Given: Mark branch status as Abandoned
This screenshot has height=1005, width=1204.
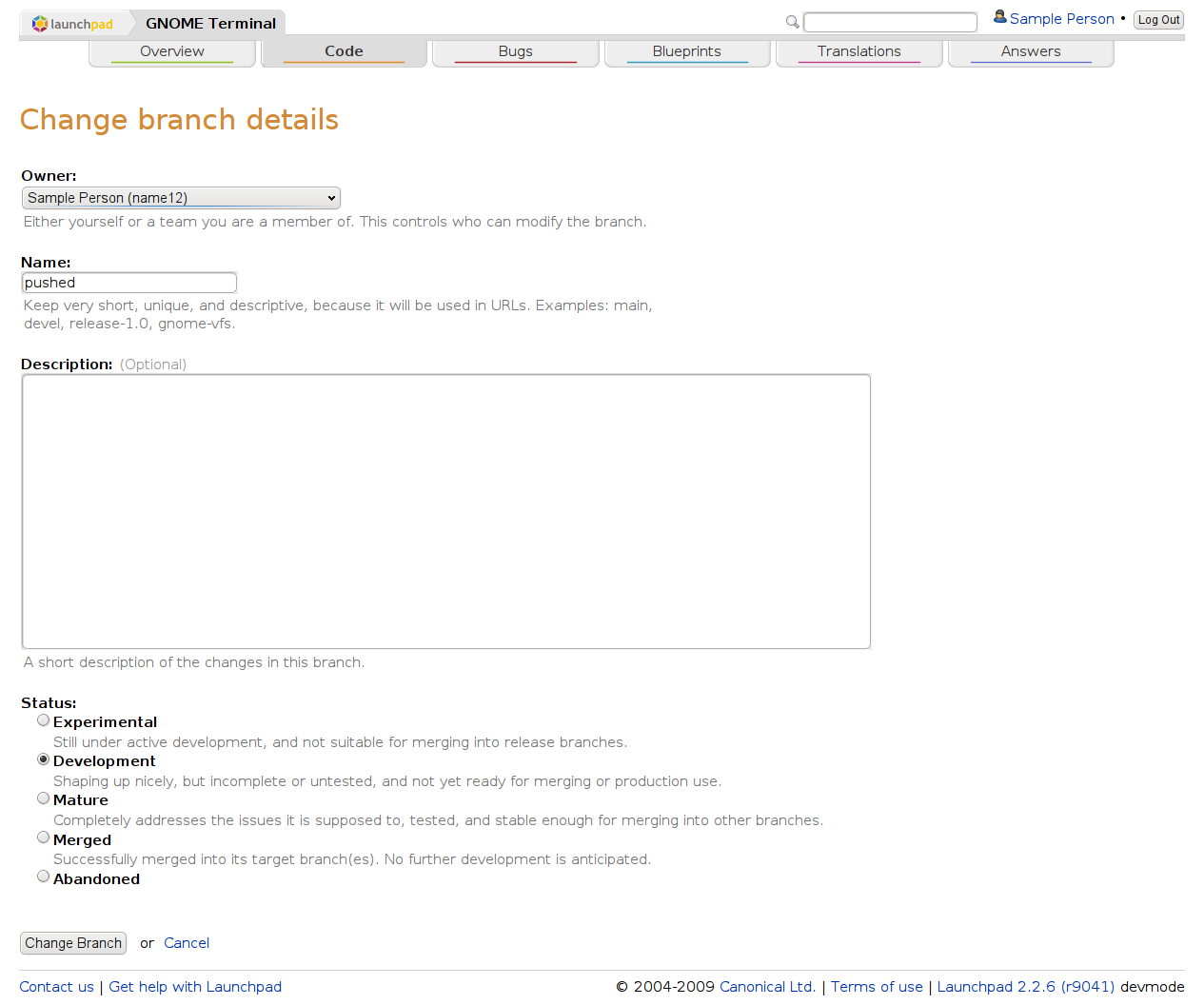Looking at the screenshot, I should click(x=44, y=877).
